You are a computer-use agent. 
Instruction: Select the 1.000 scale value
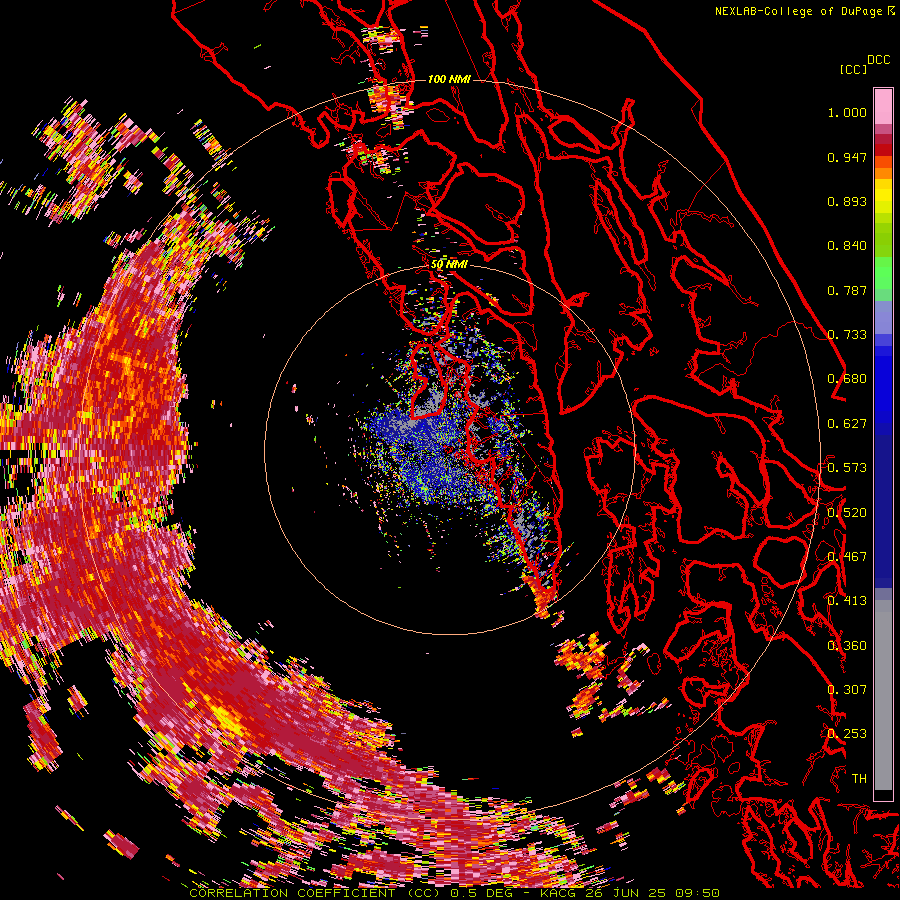click(847, 112)
